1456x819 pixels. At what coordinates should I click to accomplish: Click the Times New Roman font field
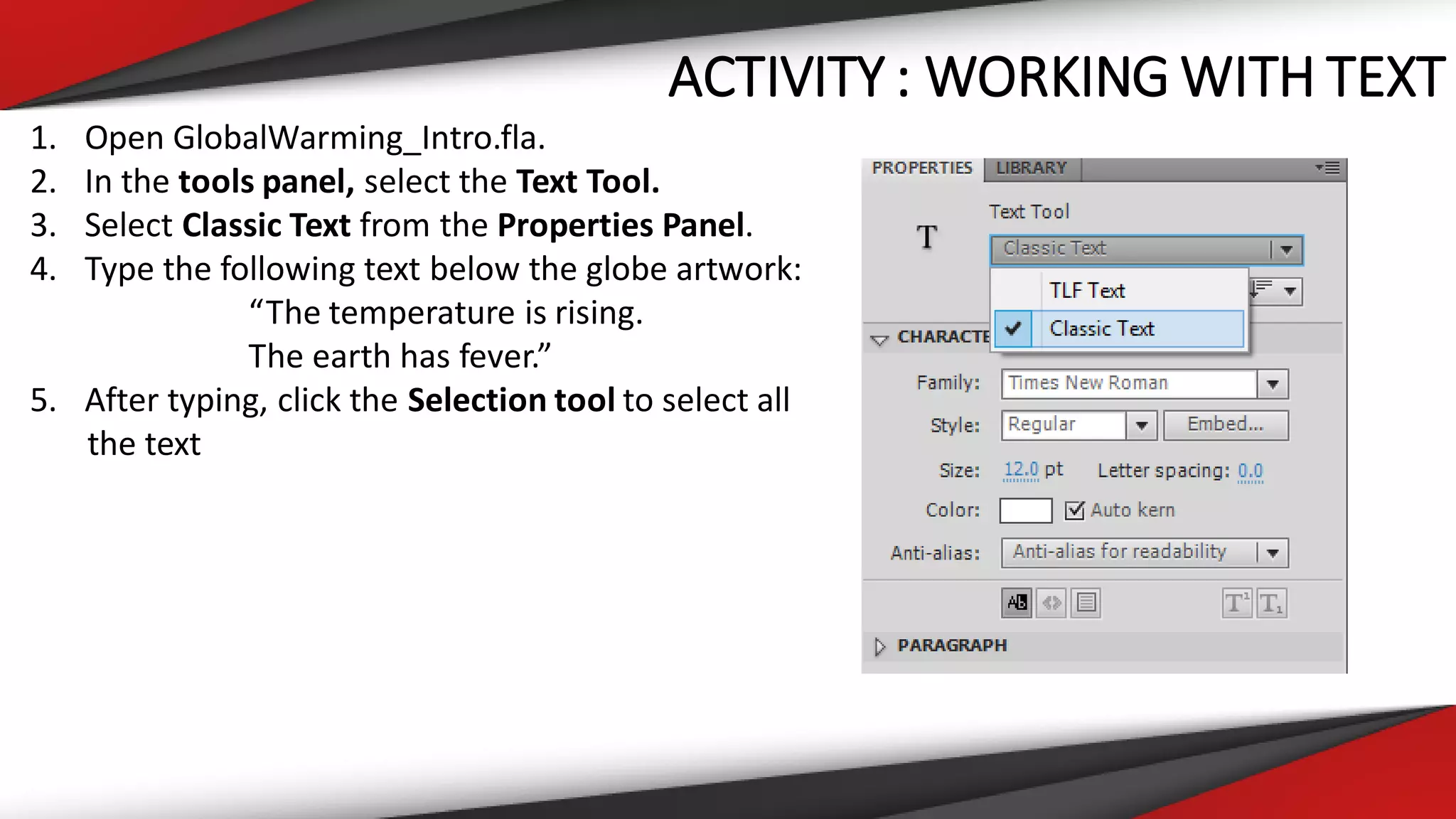click(x=1129, y=384)
